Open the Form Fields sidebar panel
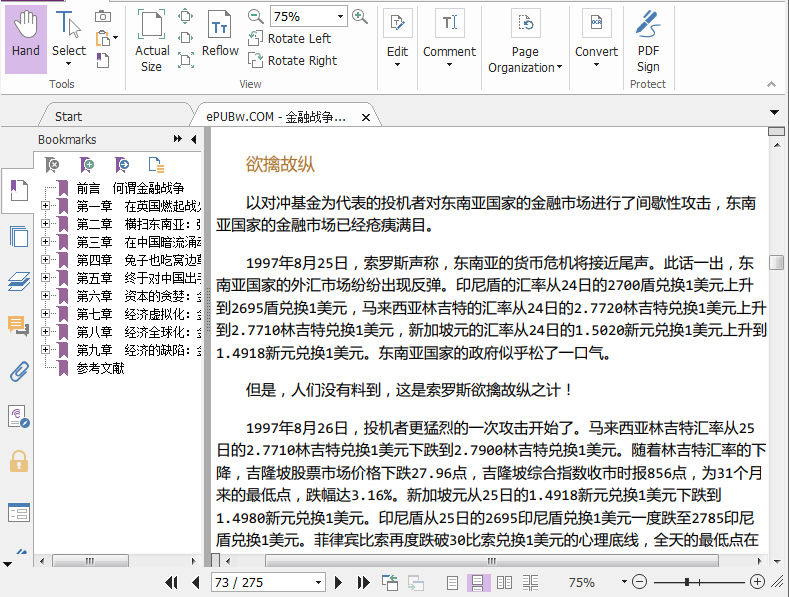This screenshot has height=597, width=789. click(19, 513)
